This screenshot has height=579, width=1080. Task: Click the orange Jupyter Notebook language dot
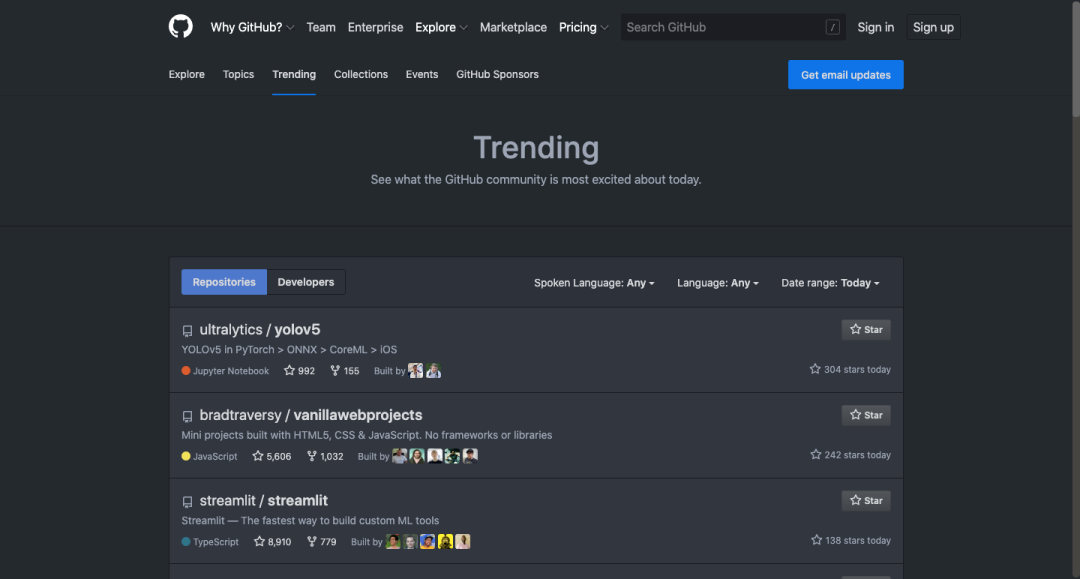[186, 370]
